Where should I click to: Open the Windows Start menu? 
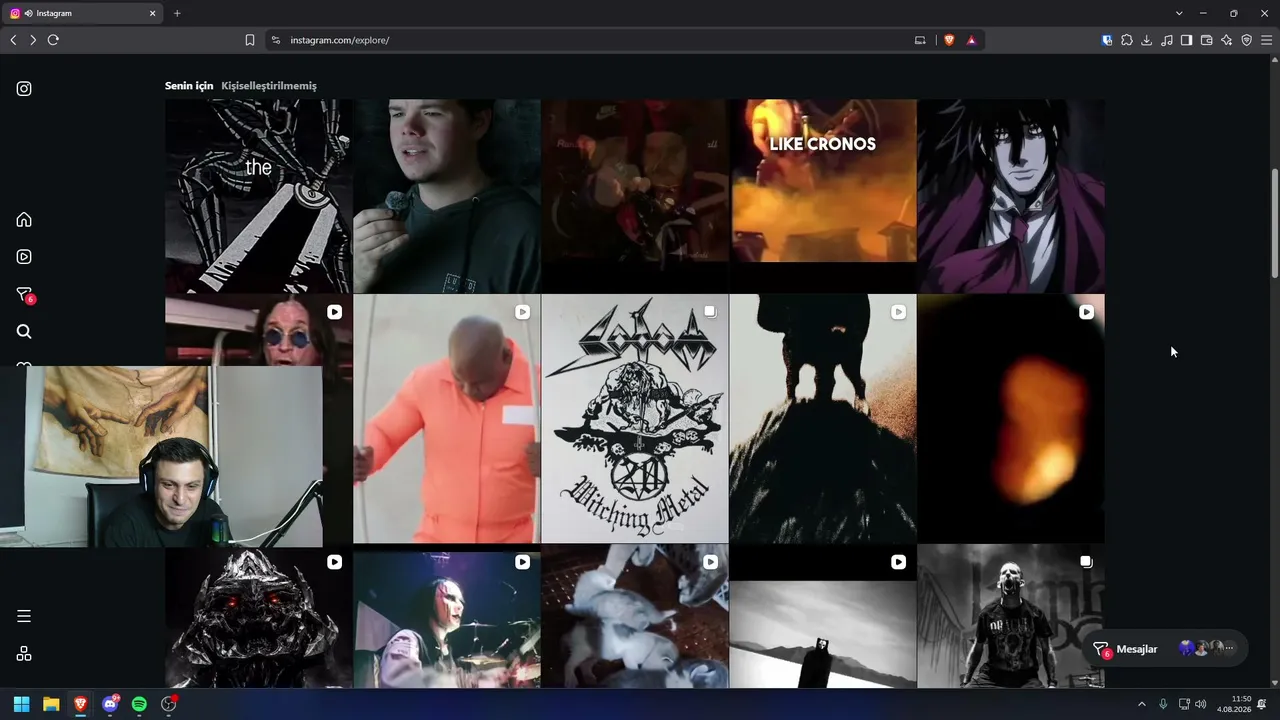point(21,704)
